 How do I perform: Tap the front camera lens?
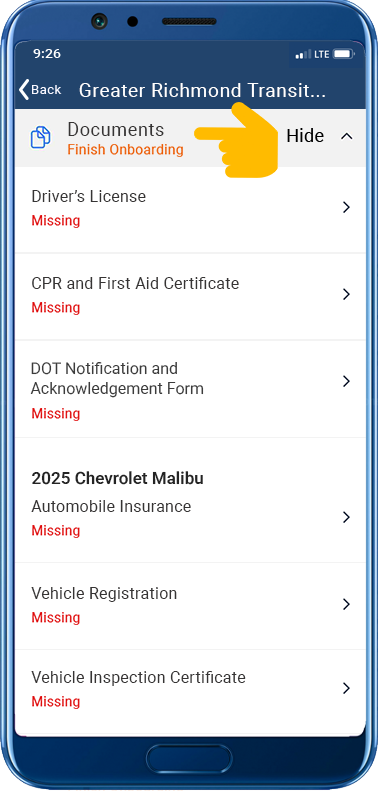point(99,21)
